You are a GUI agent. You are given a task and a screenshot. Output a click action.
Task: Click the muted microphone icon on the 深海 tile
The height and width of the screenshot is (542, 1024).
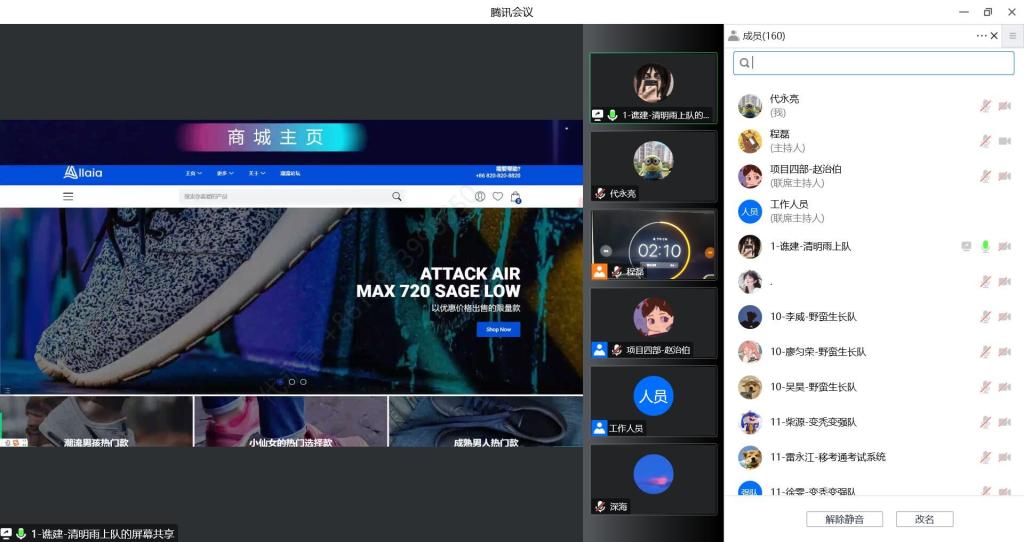(x=600, y=507)
